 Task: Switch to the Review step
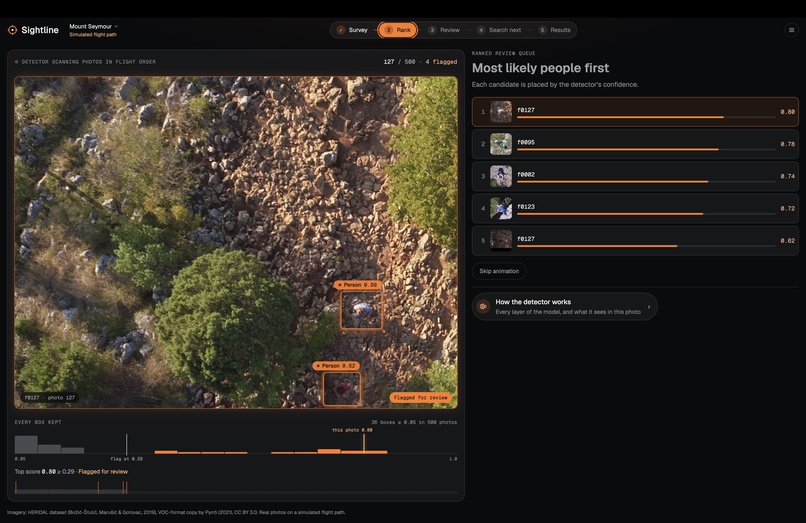point(444,30)
